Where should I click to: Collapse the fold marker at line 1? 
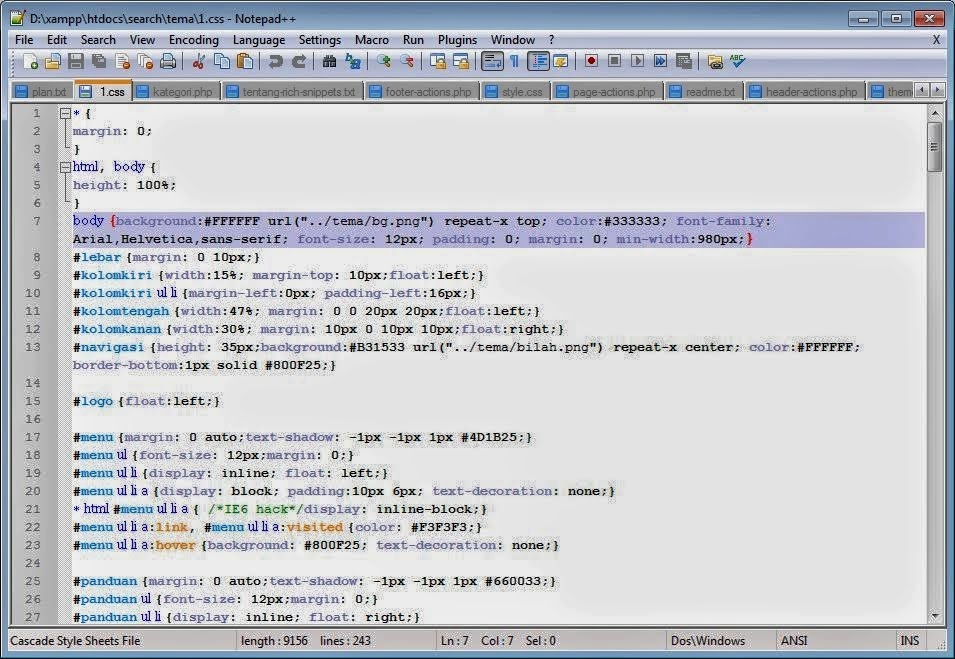pos(65,113)
